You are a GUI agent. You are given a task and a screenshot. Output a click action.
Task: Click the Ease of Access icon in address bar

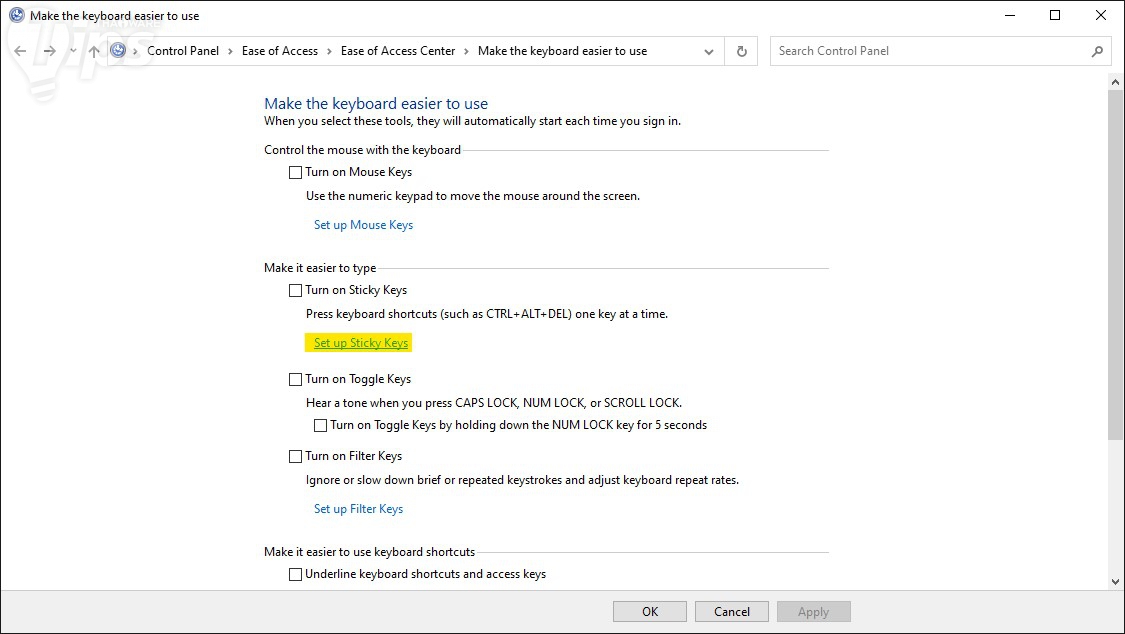tap(119, 51)
